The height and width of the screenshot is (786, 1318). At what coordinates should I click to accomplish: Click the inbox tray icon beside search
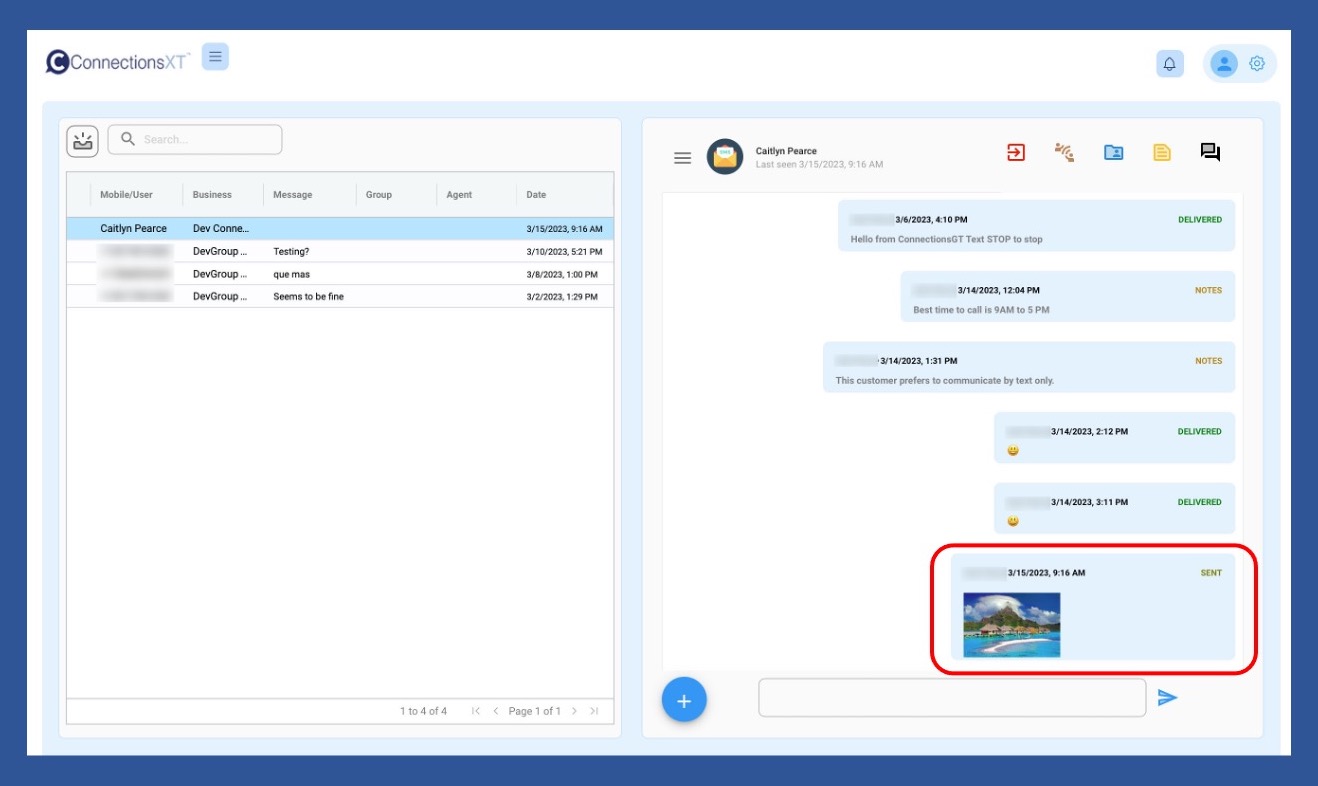point(83,141)
